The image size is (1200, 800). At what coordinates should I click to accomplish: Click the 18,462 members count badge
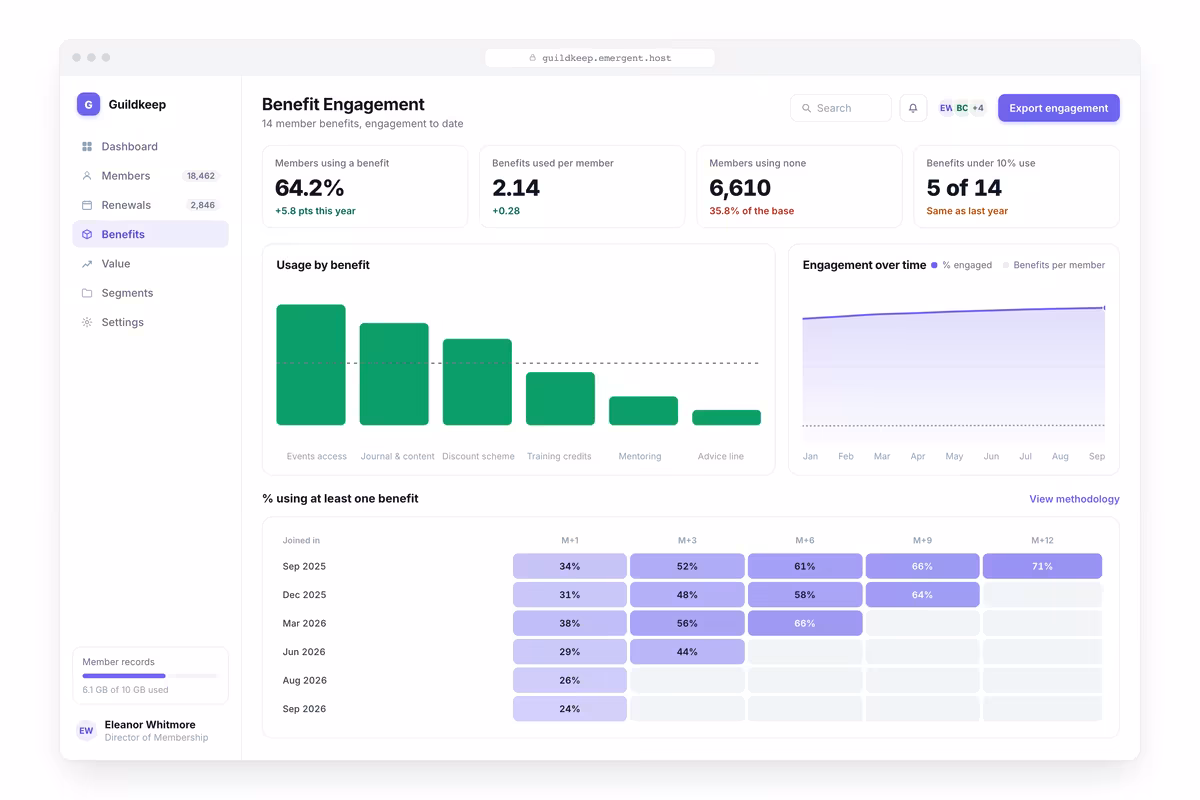coord(200,176)
